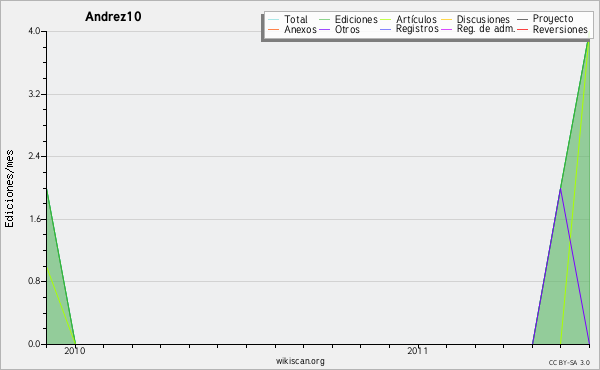Click the 3.2 y-axis value
This screenshot has height=370, width=600.
(34, 94)
